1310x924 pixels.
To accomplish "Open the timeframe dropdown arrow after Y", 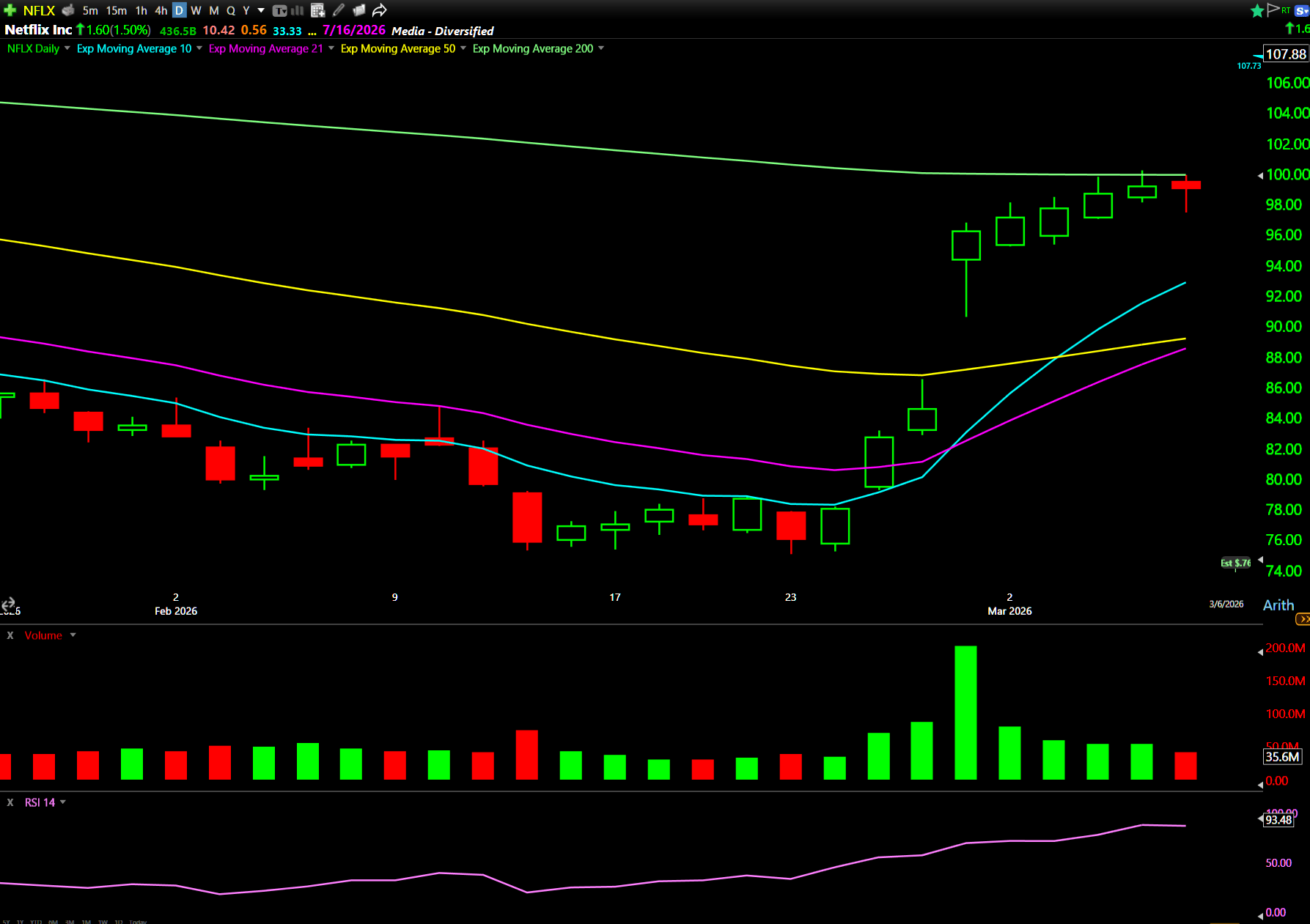I will click(261, 10).
